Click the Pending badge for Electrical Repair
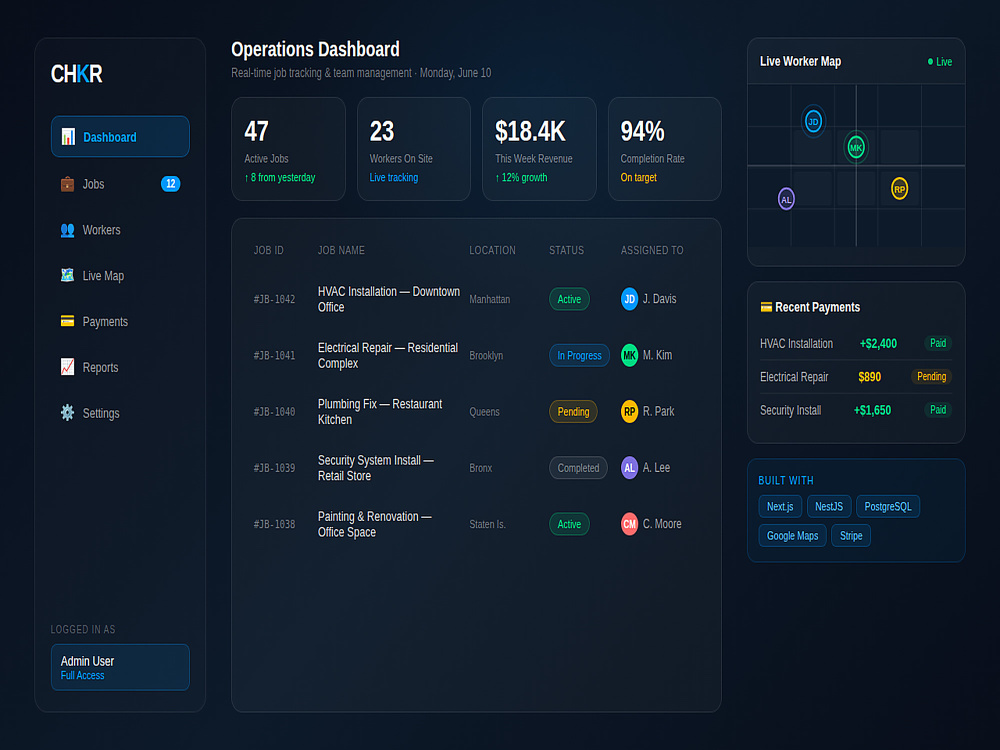The width and height of the screenshot is (1000, 750). coord(931,376)
